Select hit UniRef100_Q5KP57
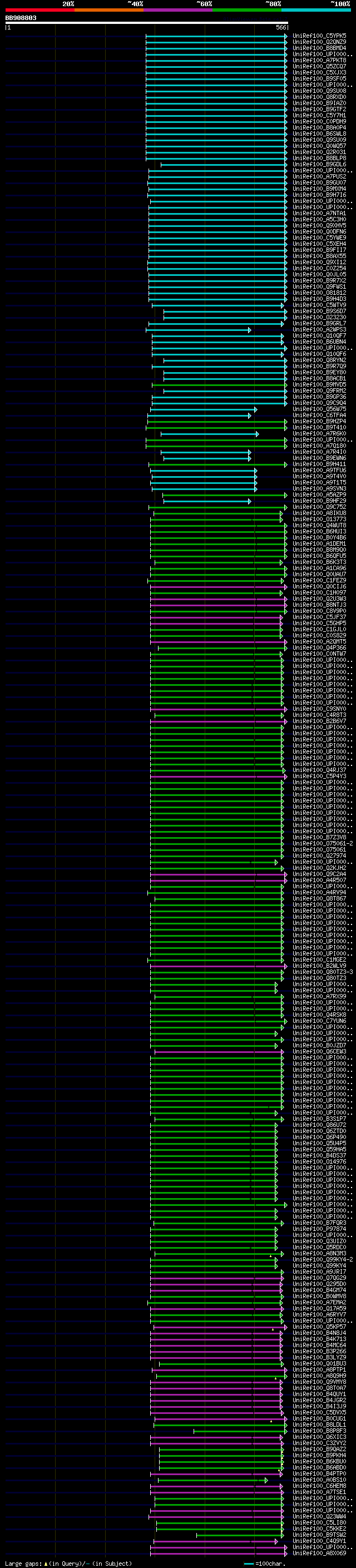Image resolution: width=356 pixels, height=1568 pixels. click(319, 1327)
